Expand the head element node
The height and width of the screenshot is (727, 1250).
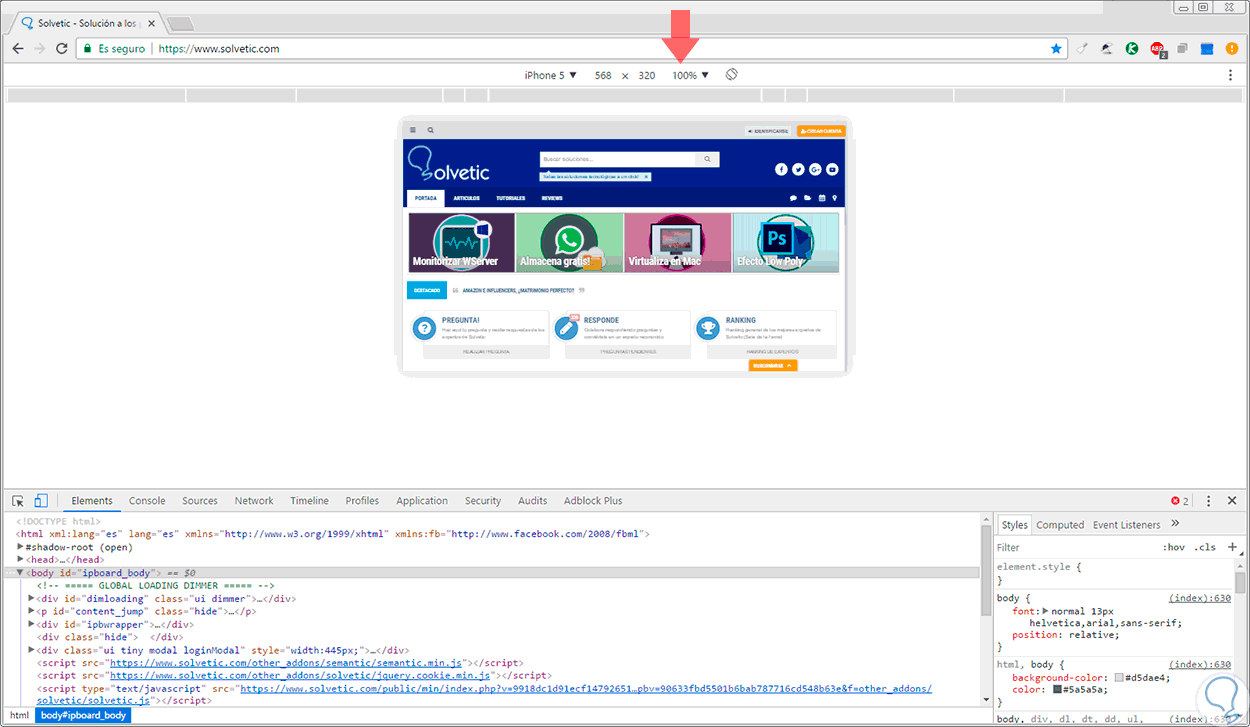click(x=20, y=560)
